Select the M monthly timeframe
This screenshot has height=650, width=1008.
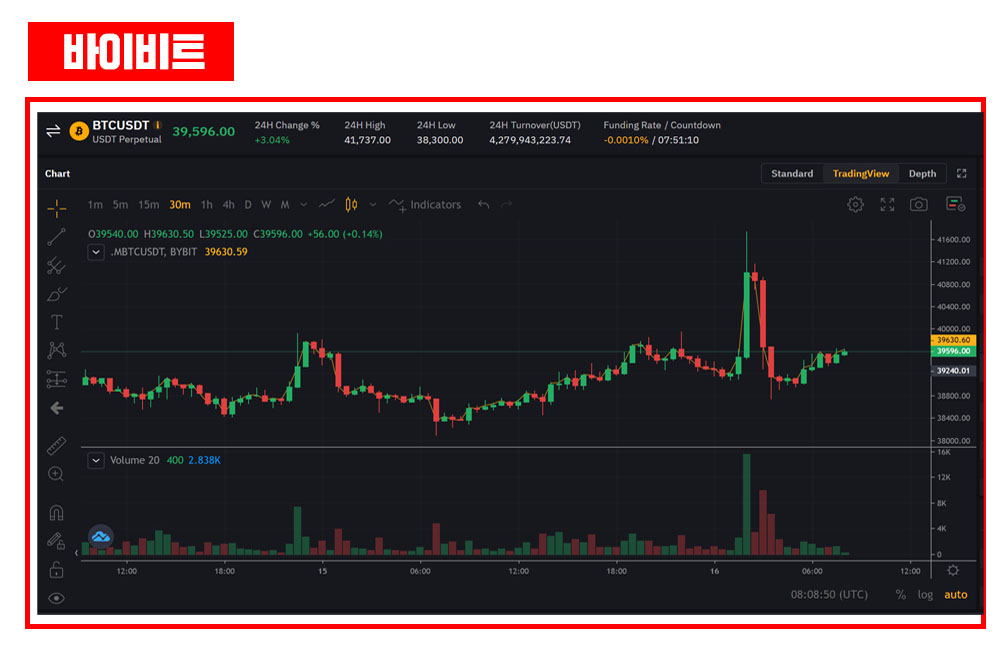coord(285,204)
